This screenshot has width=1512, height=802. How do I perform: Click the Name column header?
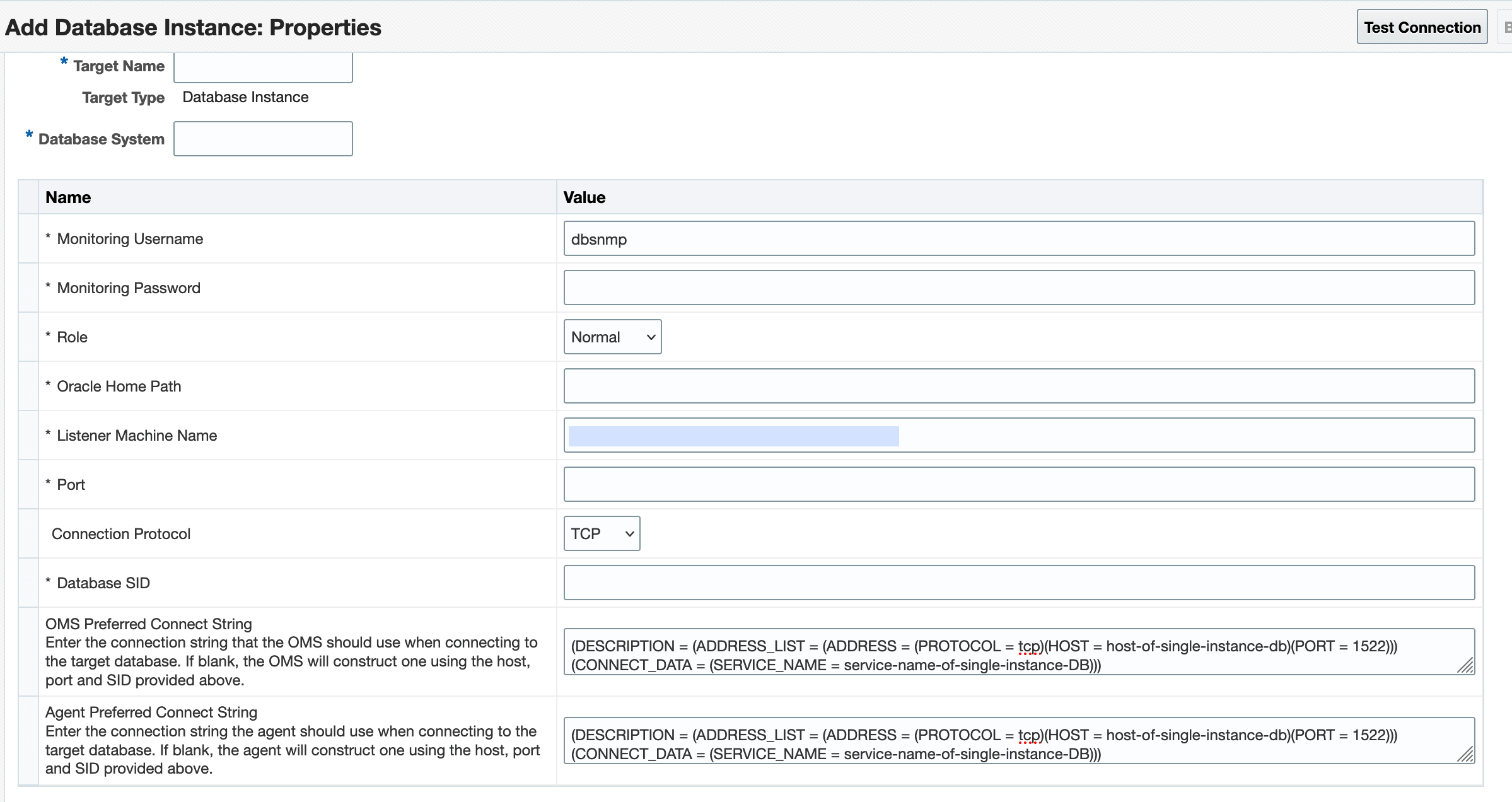click(x=68, y=197)
